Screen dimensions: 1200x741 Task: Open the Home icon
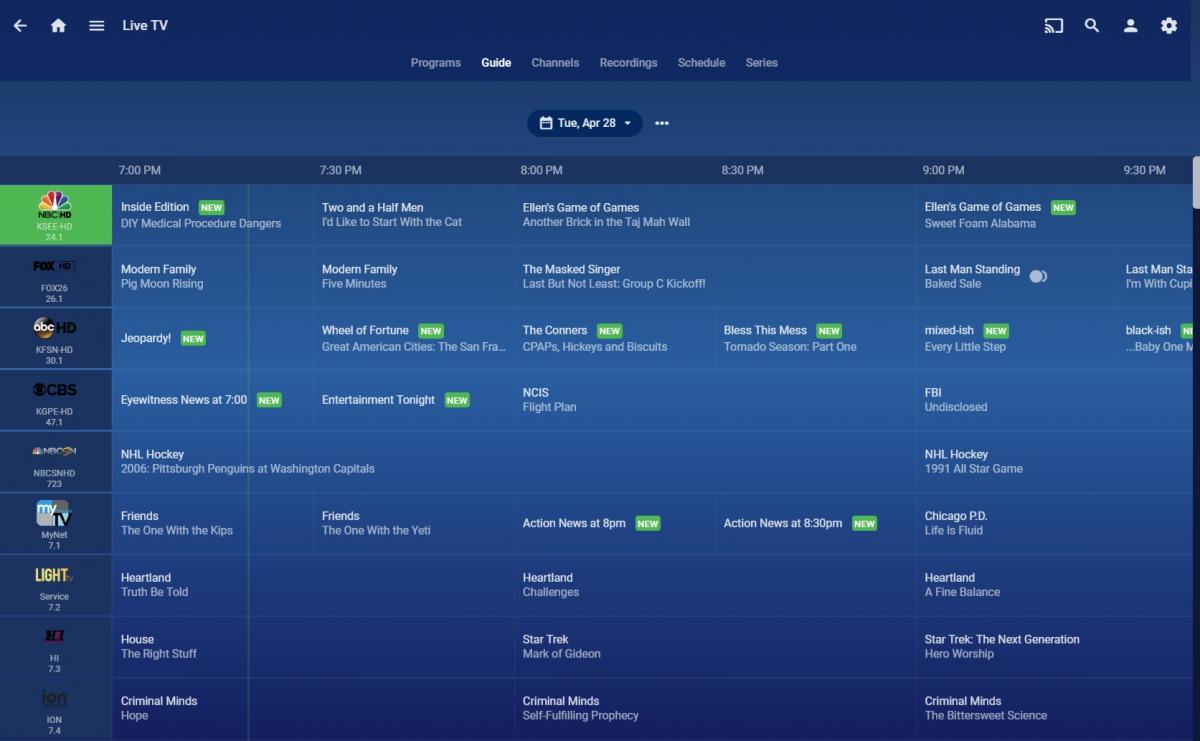[58, 26]
